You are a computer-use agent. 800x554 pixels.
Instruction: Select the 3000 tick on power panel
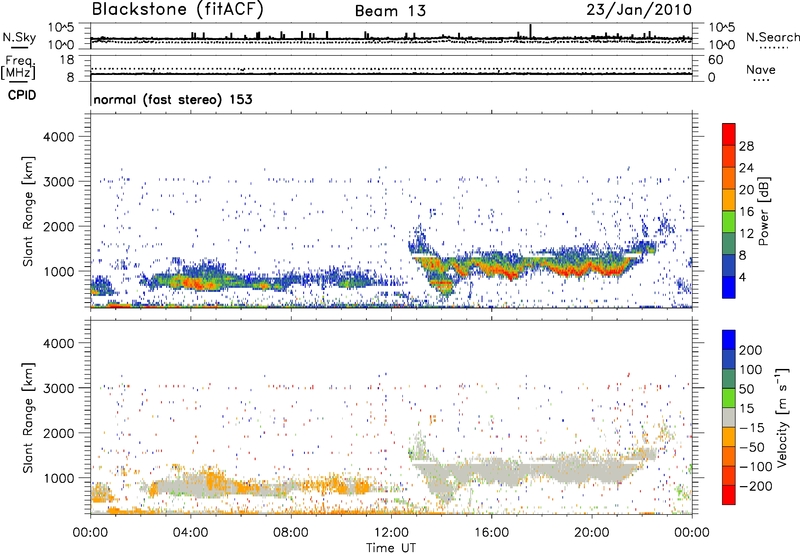(x=58, y=182)
